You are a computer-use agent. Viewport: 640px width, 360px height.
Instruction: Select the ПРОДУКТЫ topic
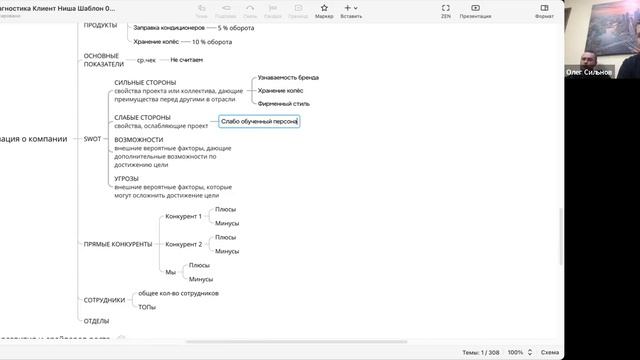click(100, 25)
